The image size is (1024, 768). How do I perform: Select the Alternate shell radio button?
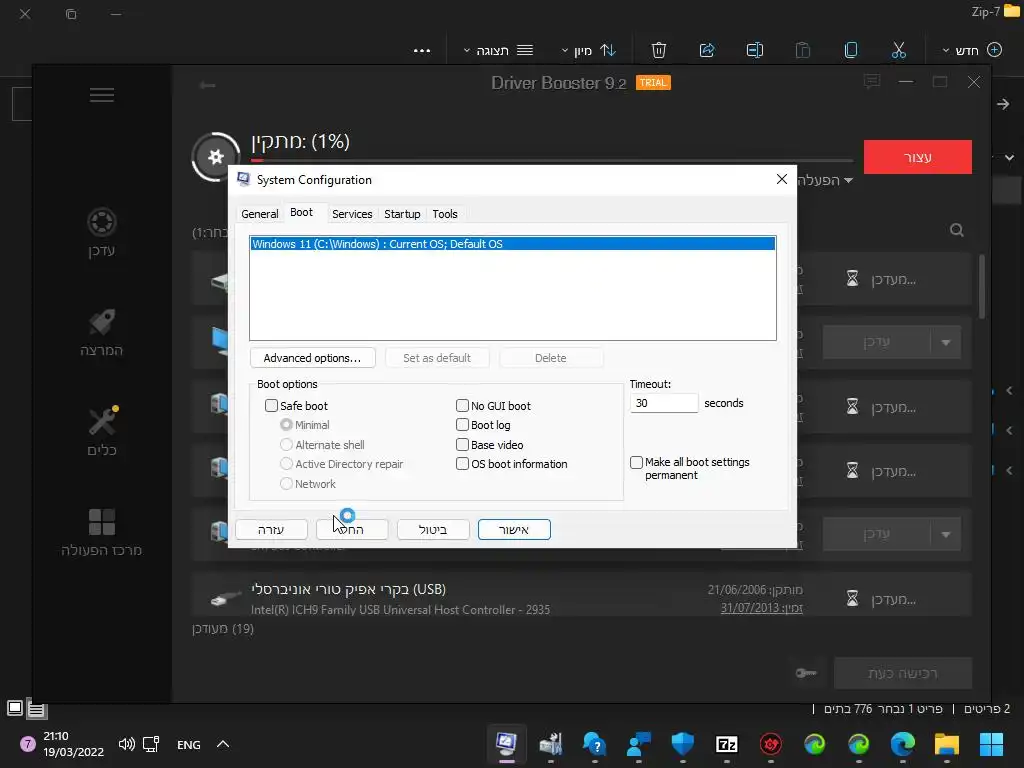point(286,445)
